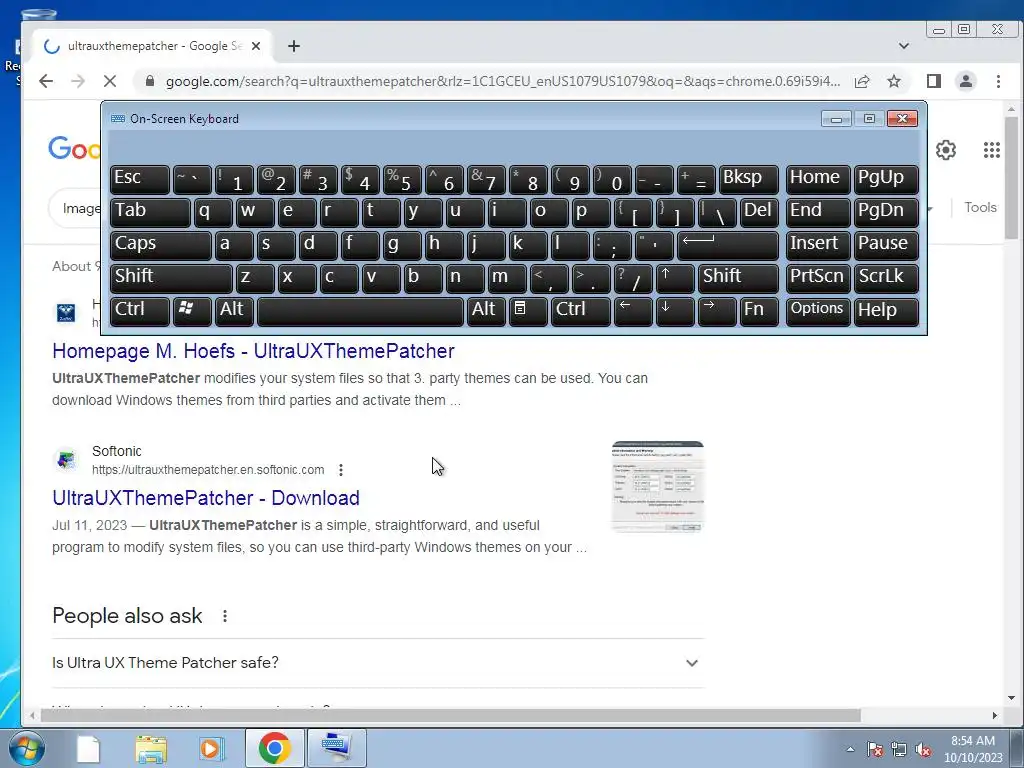1024x768 pixels.
Task: Open Windows Explorer from the taskbar
Action: click(x=151, y=748)
